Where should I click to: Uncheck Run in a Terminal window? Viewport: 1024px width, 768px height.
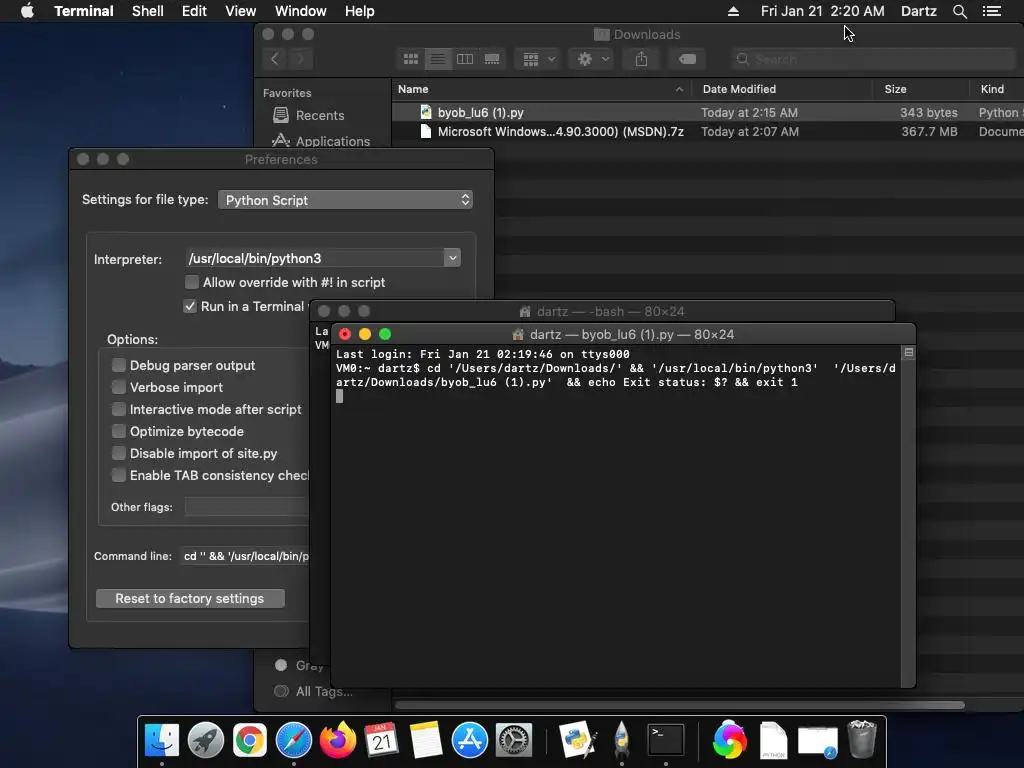pyautogui.click(x=190, y=306)
